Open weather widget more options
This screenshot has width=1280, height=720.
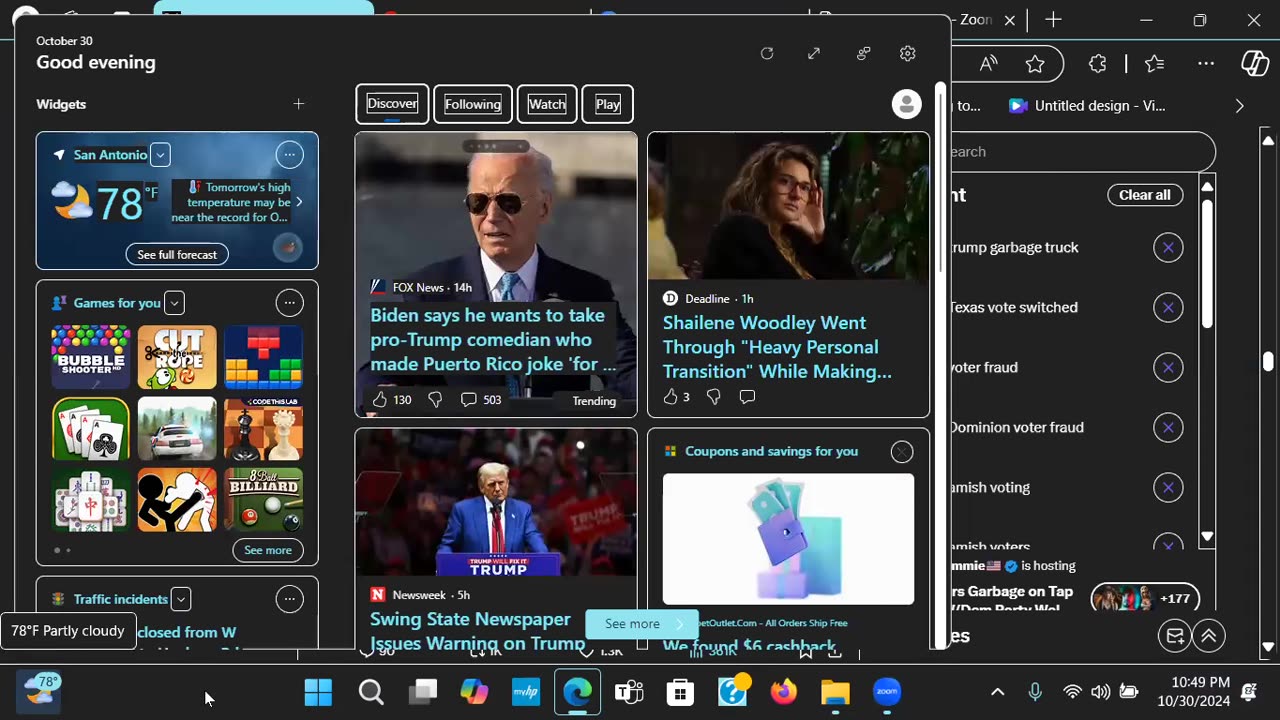tap(289, 154)
